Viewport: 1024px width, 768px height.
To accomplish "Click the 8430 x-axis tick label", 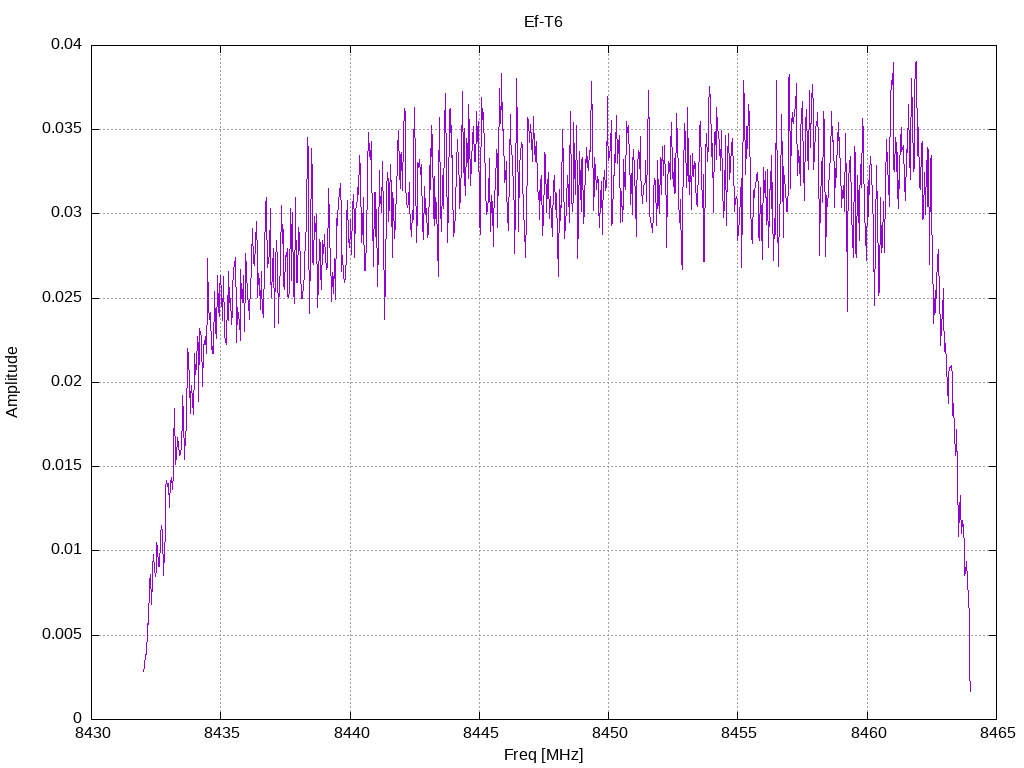I will click(x=92, y=733).
